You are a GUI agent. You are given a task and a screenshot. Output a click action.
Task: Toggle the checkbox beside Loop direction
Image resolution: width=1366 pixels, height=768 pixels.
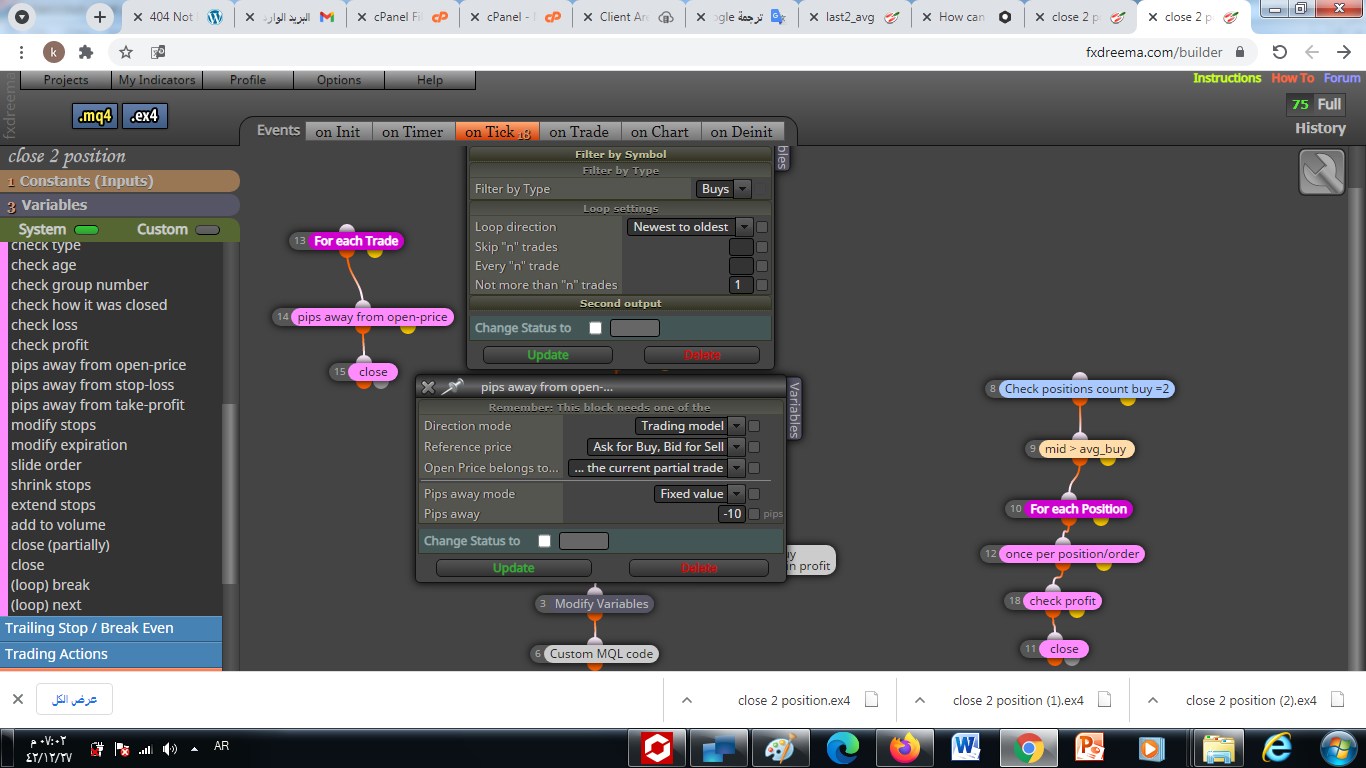[x=762, y=227]
